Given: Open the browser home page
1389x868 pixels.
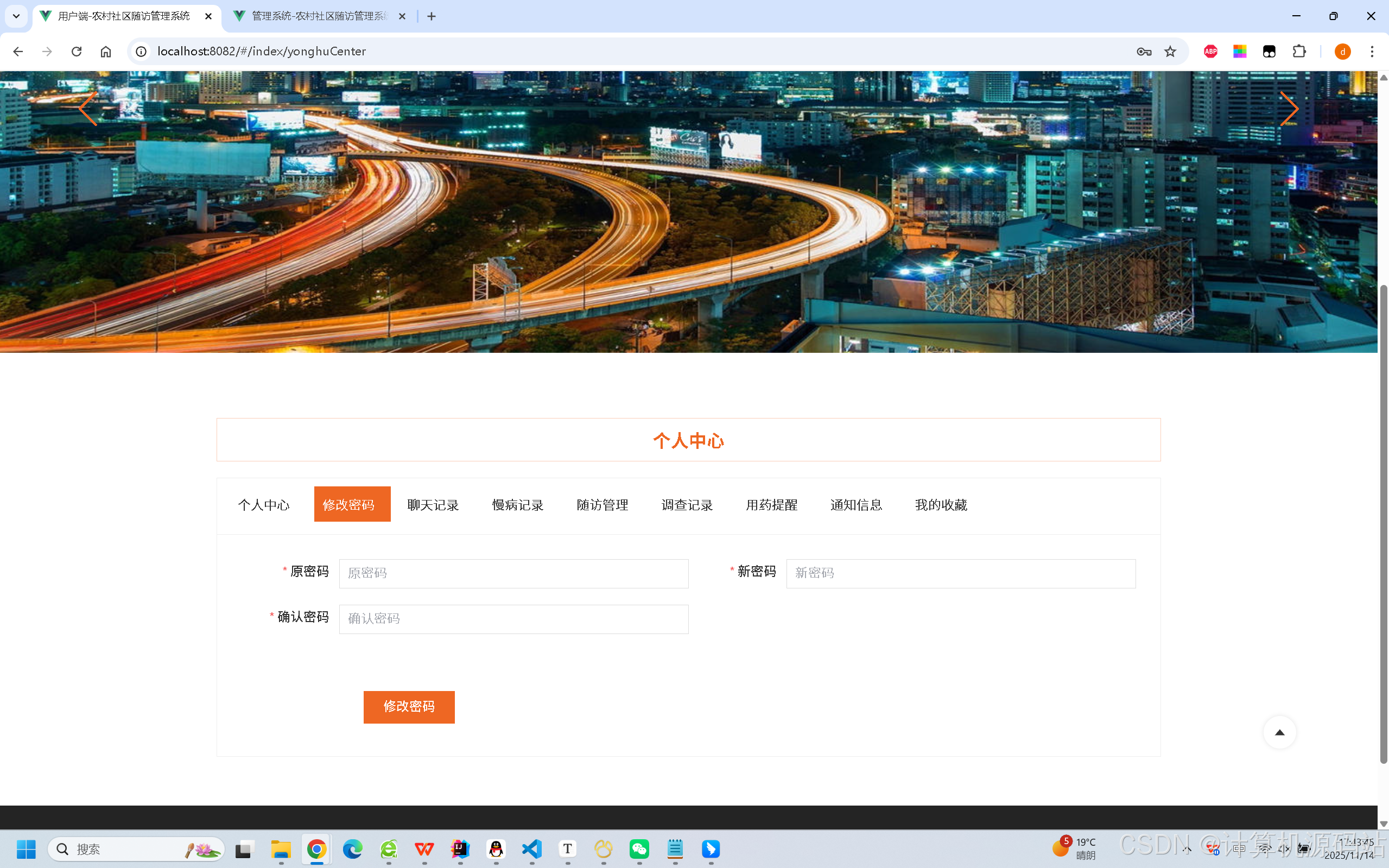Looking at the screenshot, I should 106,52.
